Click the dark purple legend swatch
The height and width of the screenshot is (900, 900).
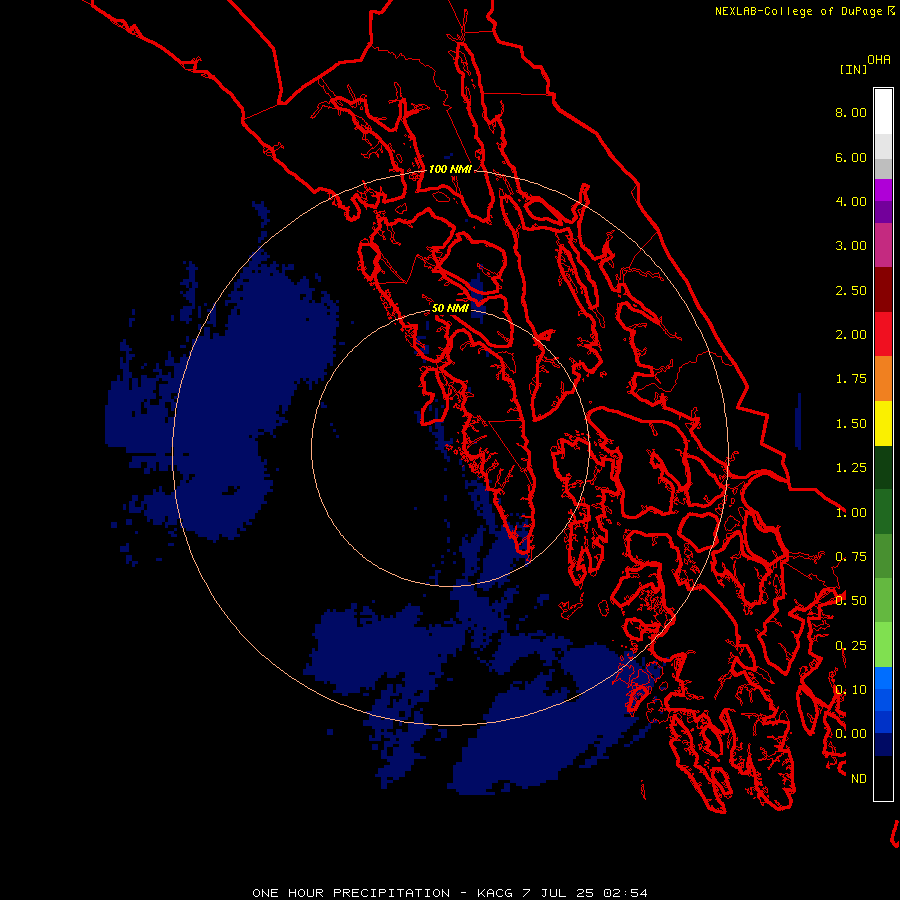tap(883, 212)
